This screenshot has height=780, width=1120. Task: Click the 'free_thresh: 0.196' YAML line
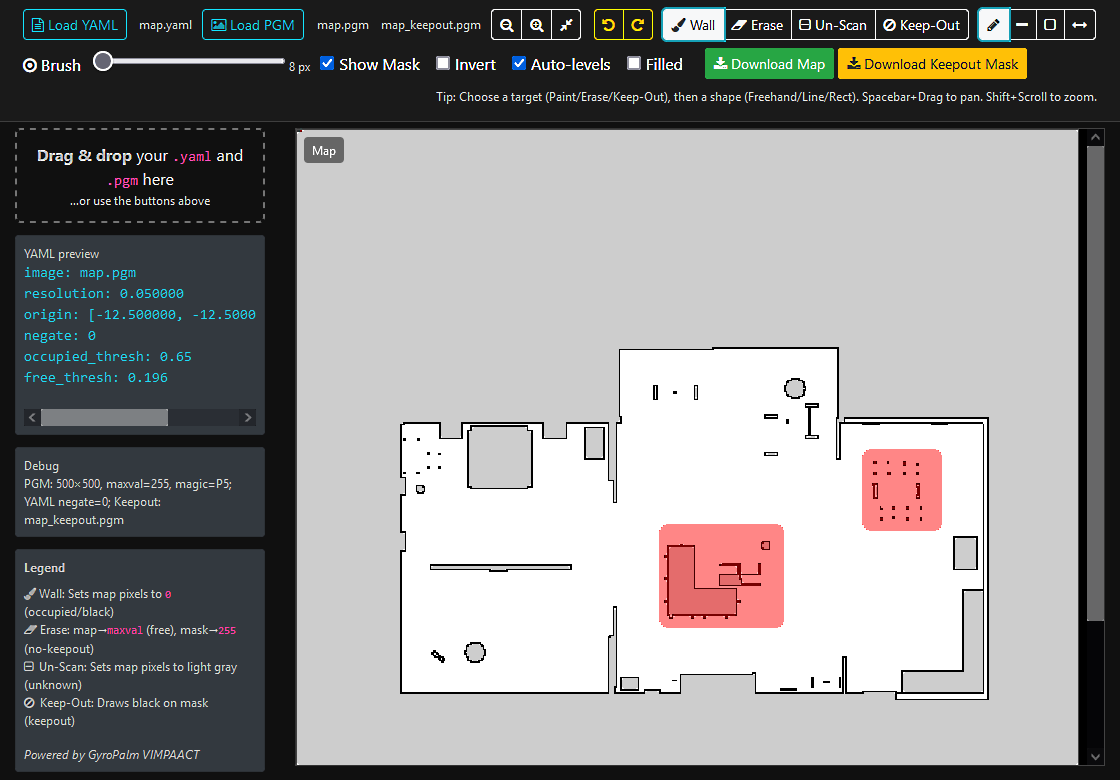coord(96,377)
